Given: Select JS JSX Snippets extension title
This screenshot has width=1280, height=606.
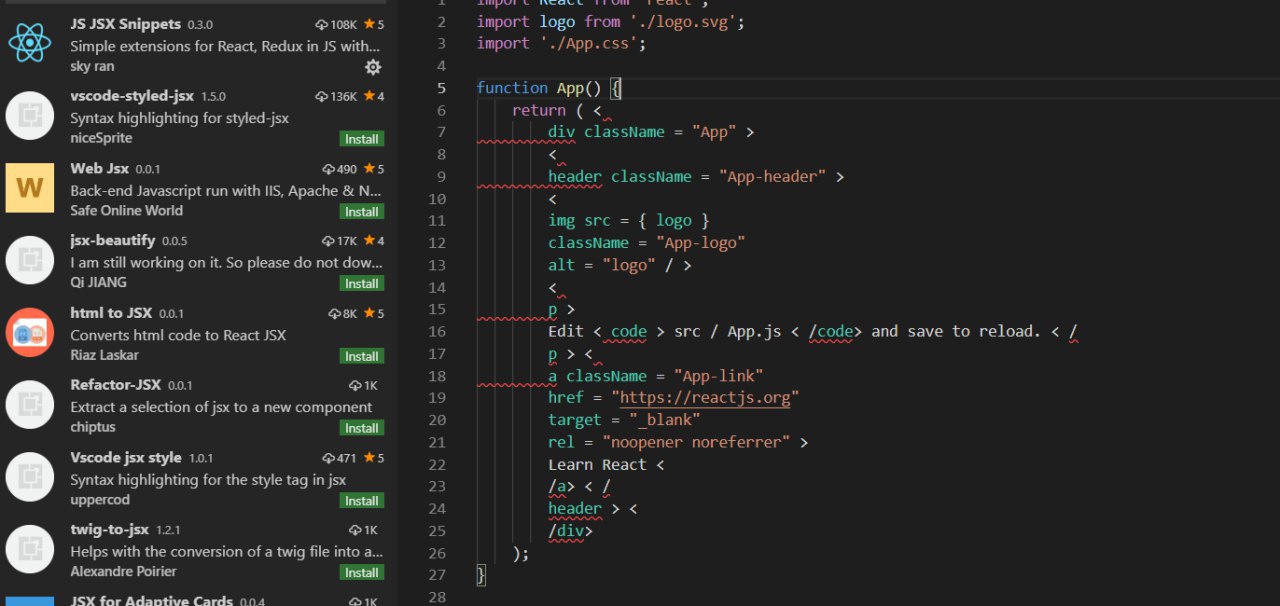Looking at the screenshot, I should coord(126,24).
